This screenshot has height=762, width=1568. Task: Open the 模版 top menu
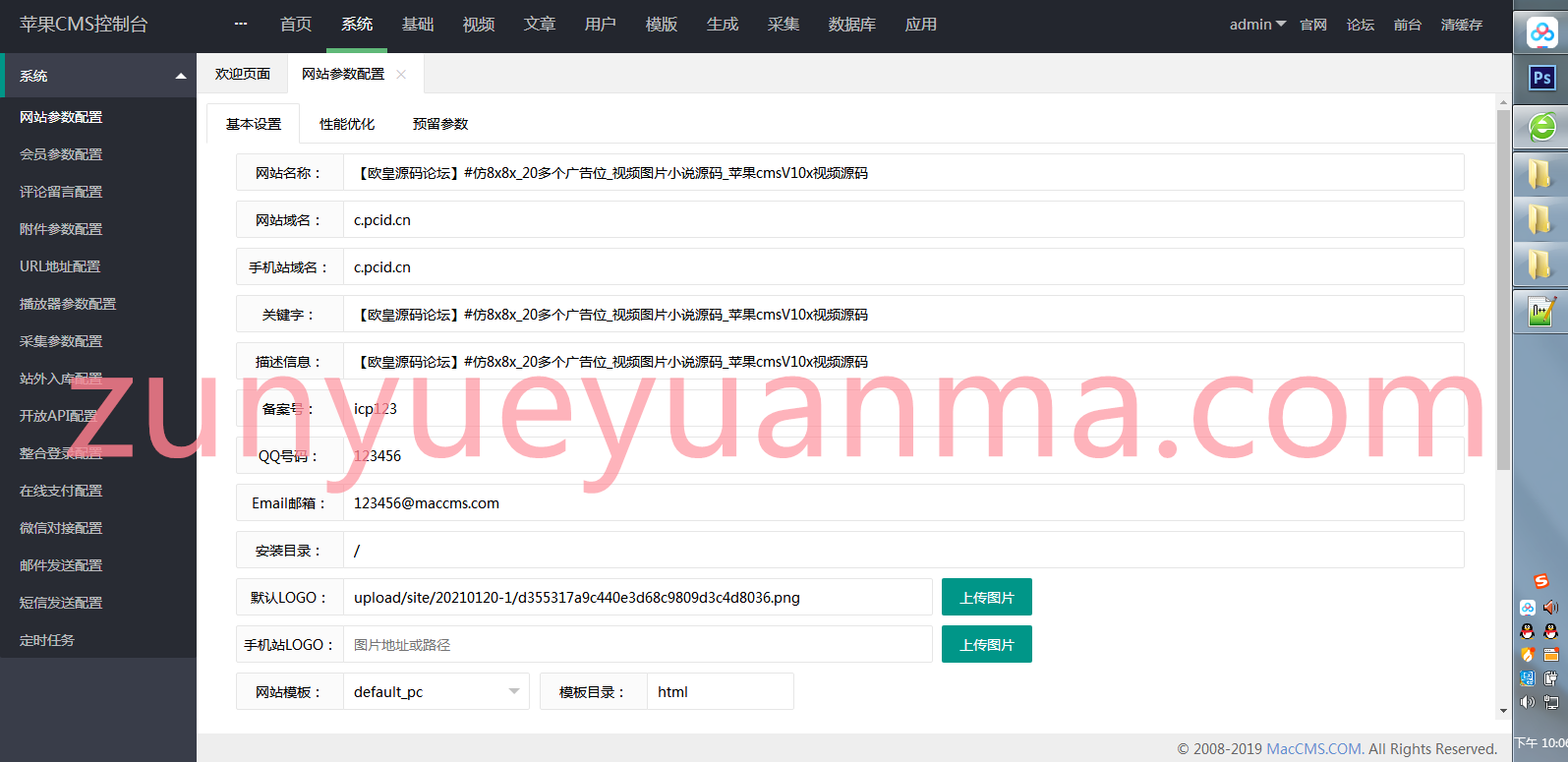click(662, 25)
